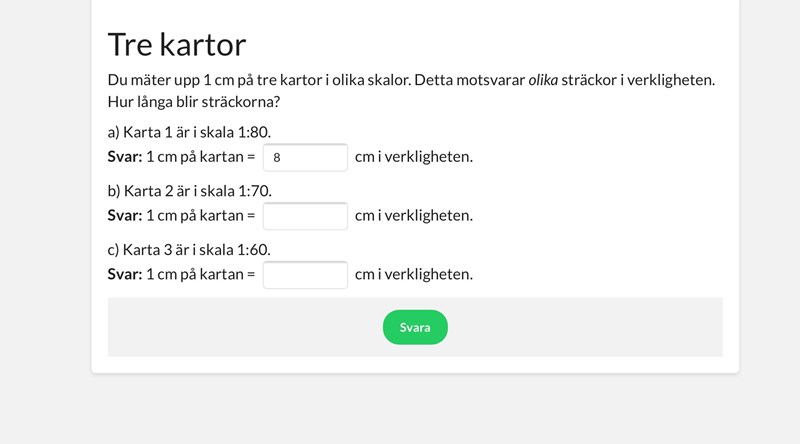
Task: Click "cm i verkligheten" after the Karta 2 field
Action: click(x=413, y=215)
